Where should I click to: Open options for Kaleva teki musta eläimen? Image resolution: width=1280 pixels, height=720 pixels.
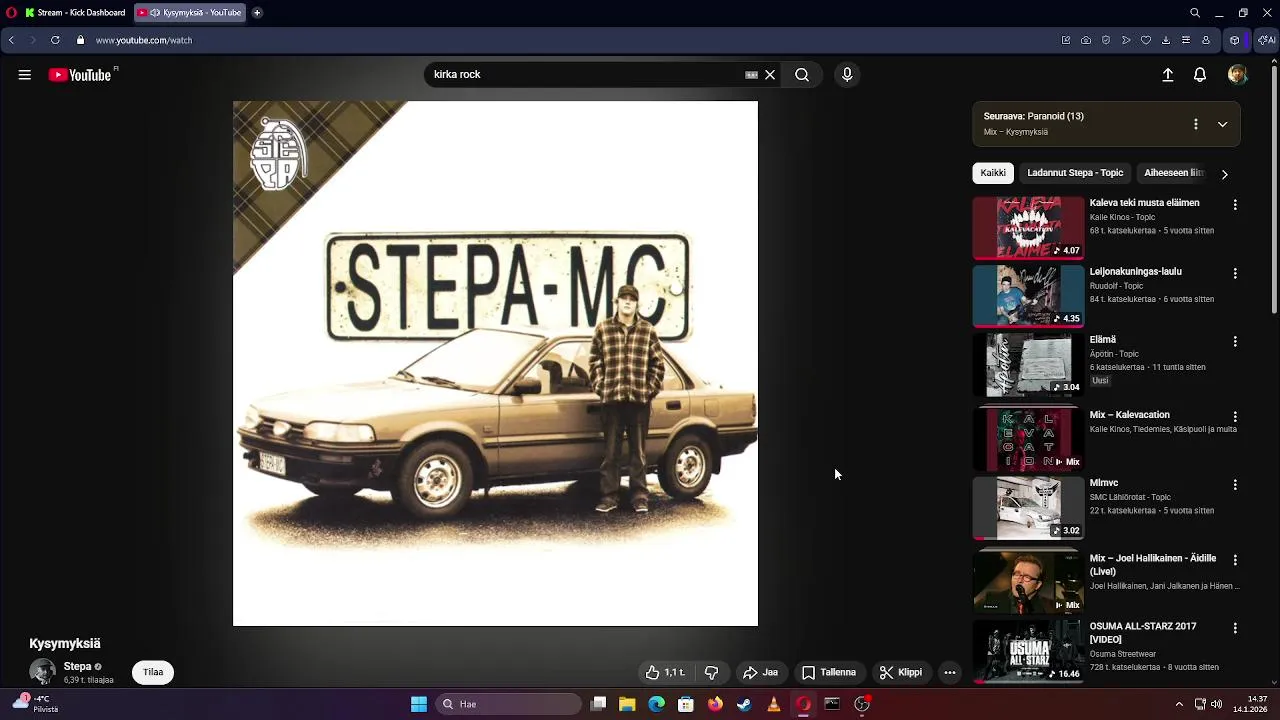click(1235, 205)
